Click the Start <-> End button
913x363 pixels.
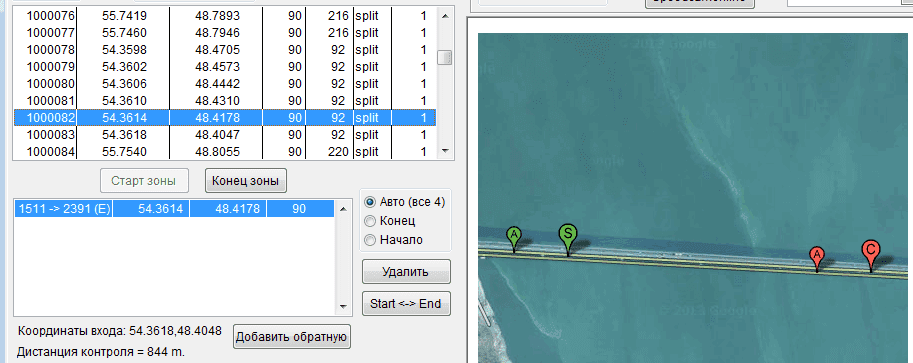[406, 304]
